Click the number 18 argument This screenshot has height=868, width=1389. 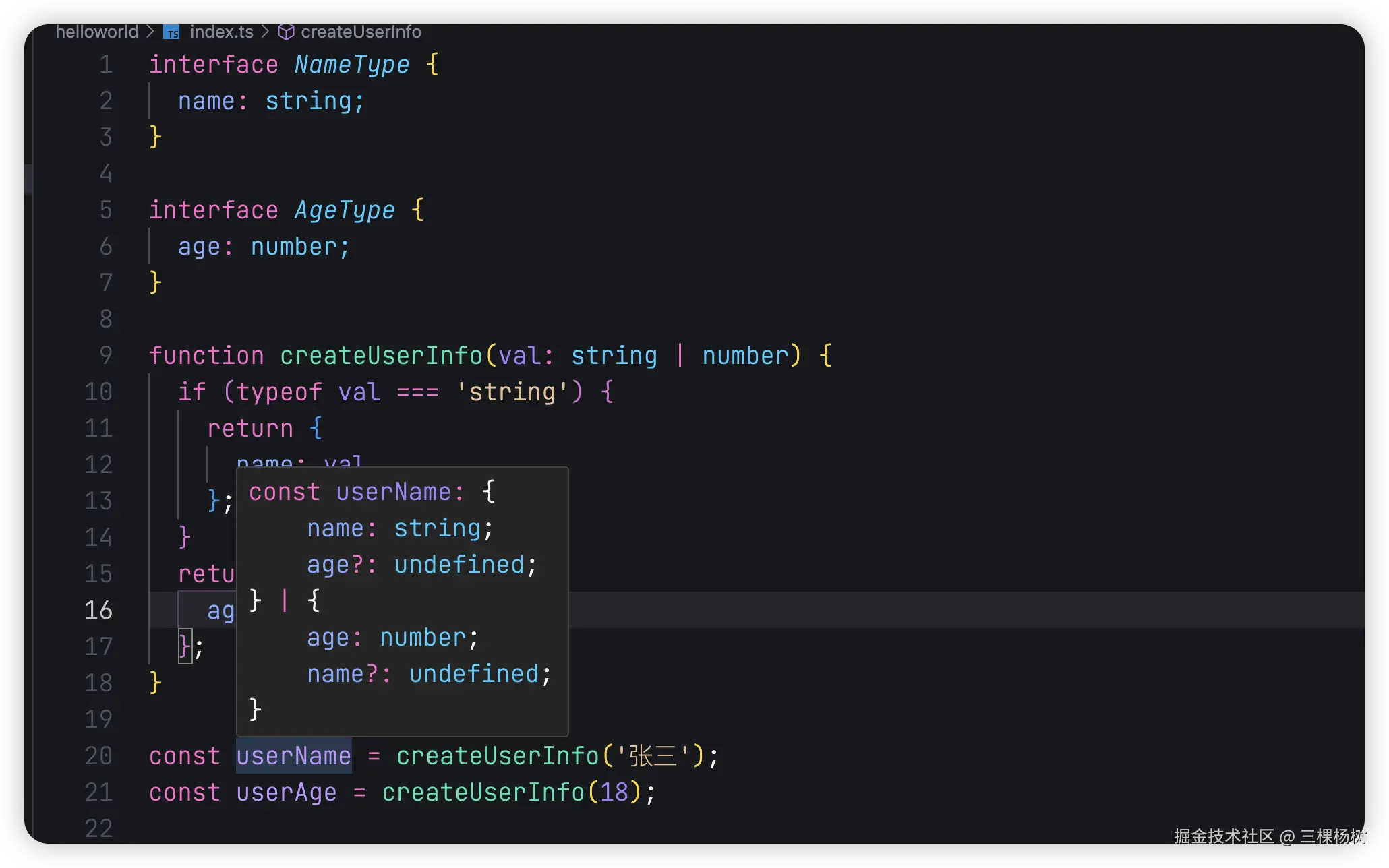[614, 792]
